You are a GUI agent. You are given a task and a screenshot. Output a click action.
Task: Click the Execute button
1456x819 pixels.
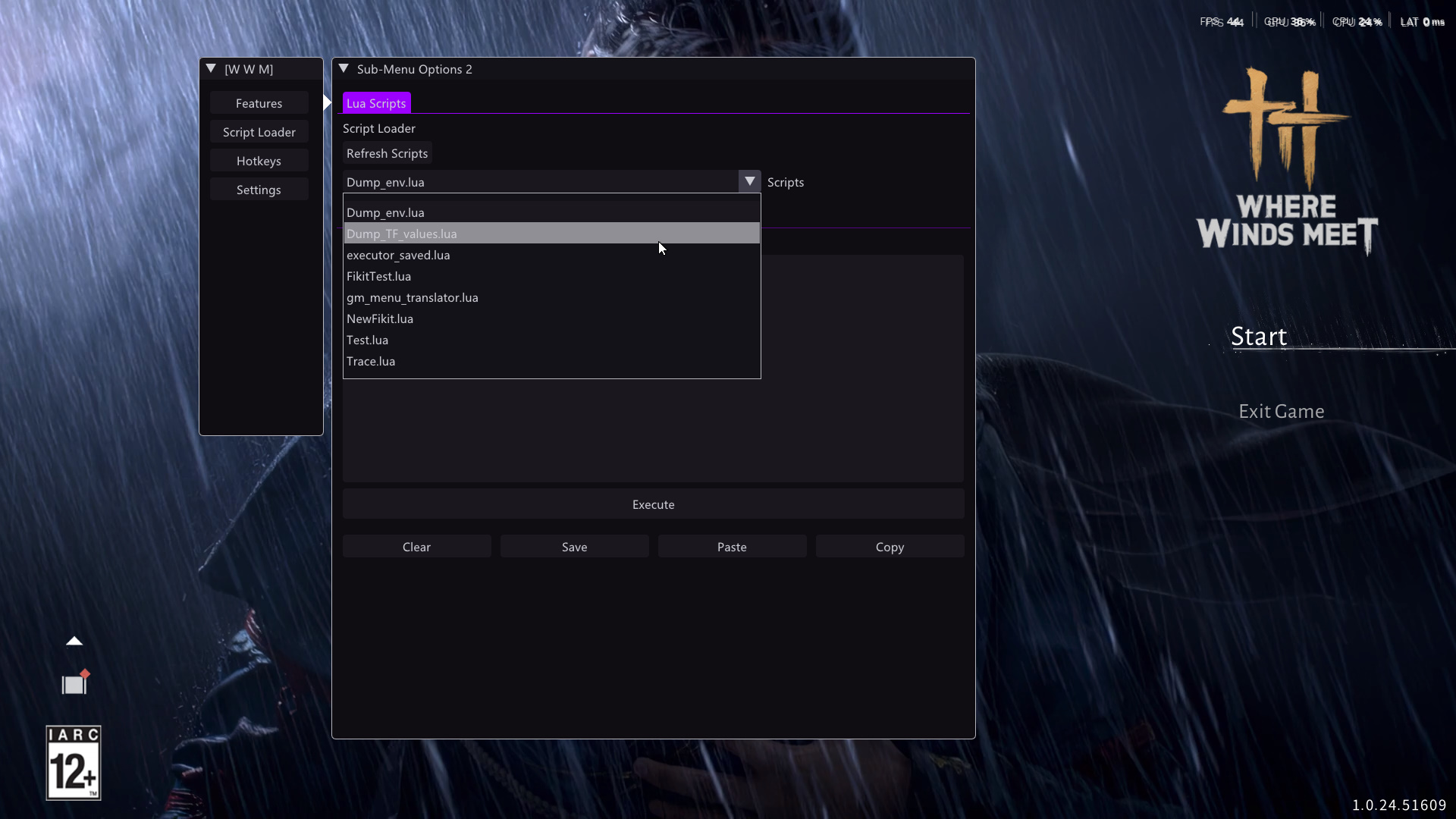pos(653,504)
